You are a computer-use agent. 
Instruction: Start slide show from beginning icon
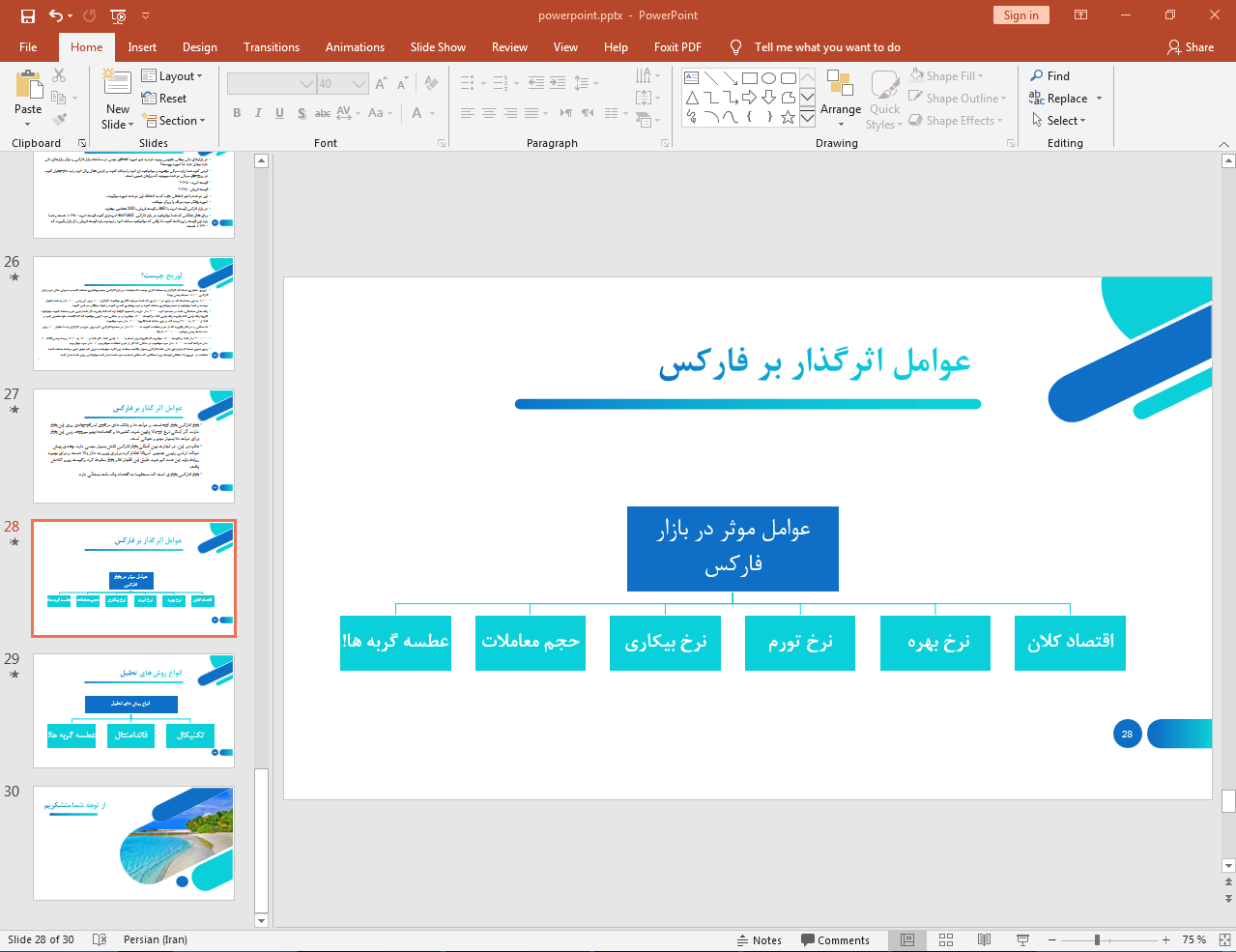point(118,15)
